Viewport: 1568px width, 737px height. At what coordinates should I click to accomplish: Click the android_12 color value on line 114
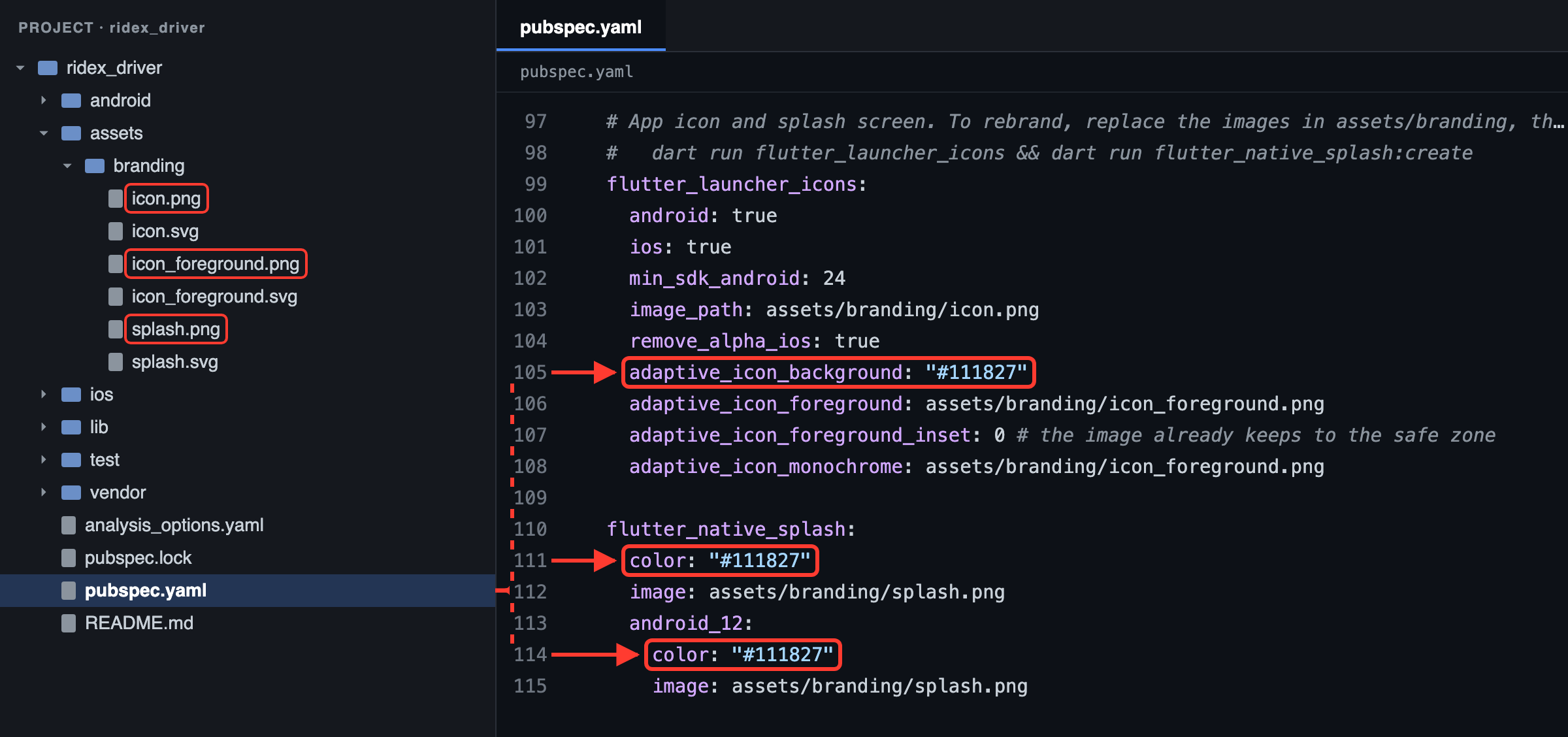point(783,655)
